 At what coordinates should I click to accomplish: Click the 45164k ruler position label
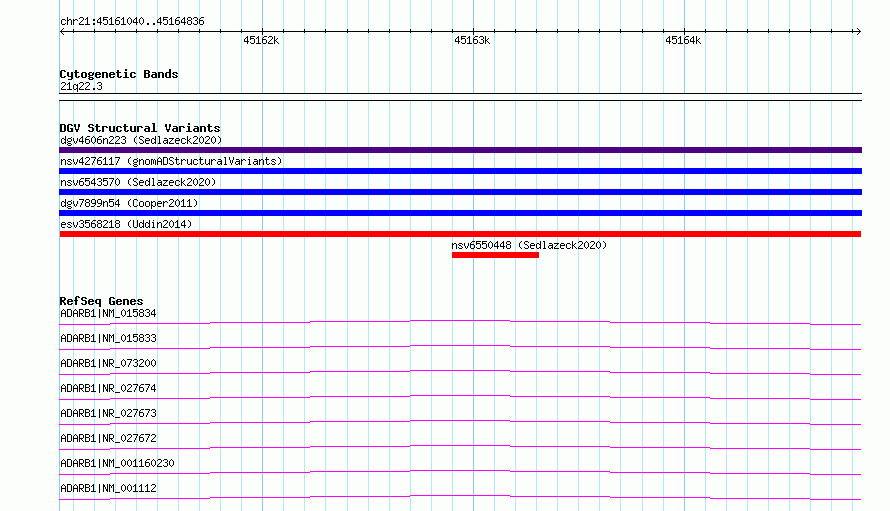pyautogui.click(x=683, y=40)
